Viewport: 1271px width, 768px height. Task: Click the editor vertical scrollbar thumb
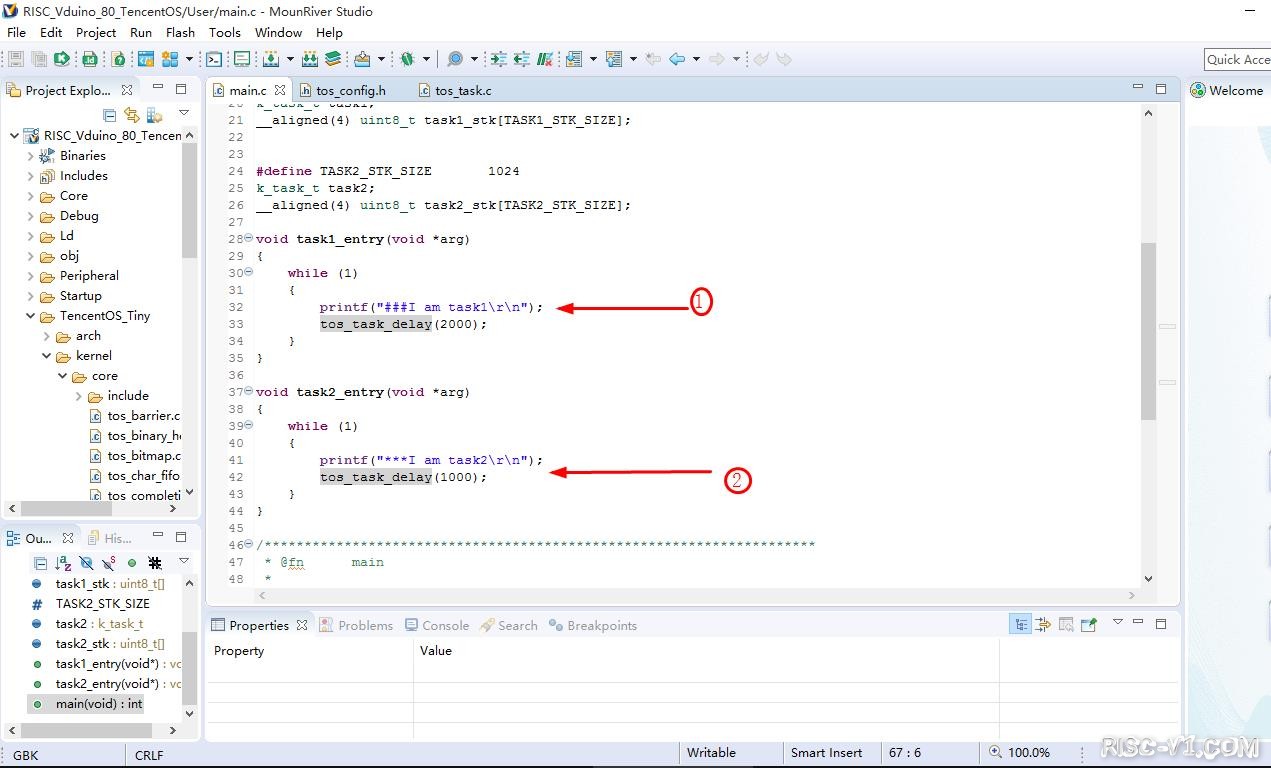coord(1147,330)
